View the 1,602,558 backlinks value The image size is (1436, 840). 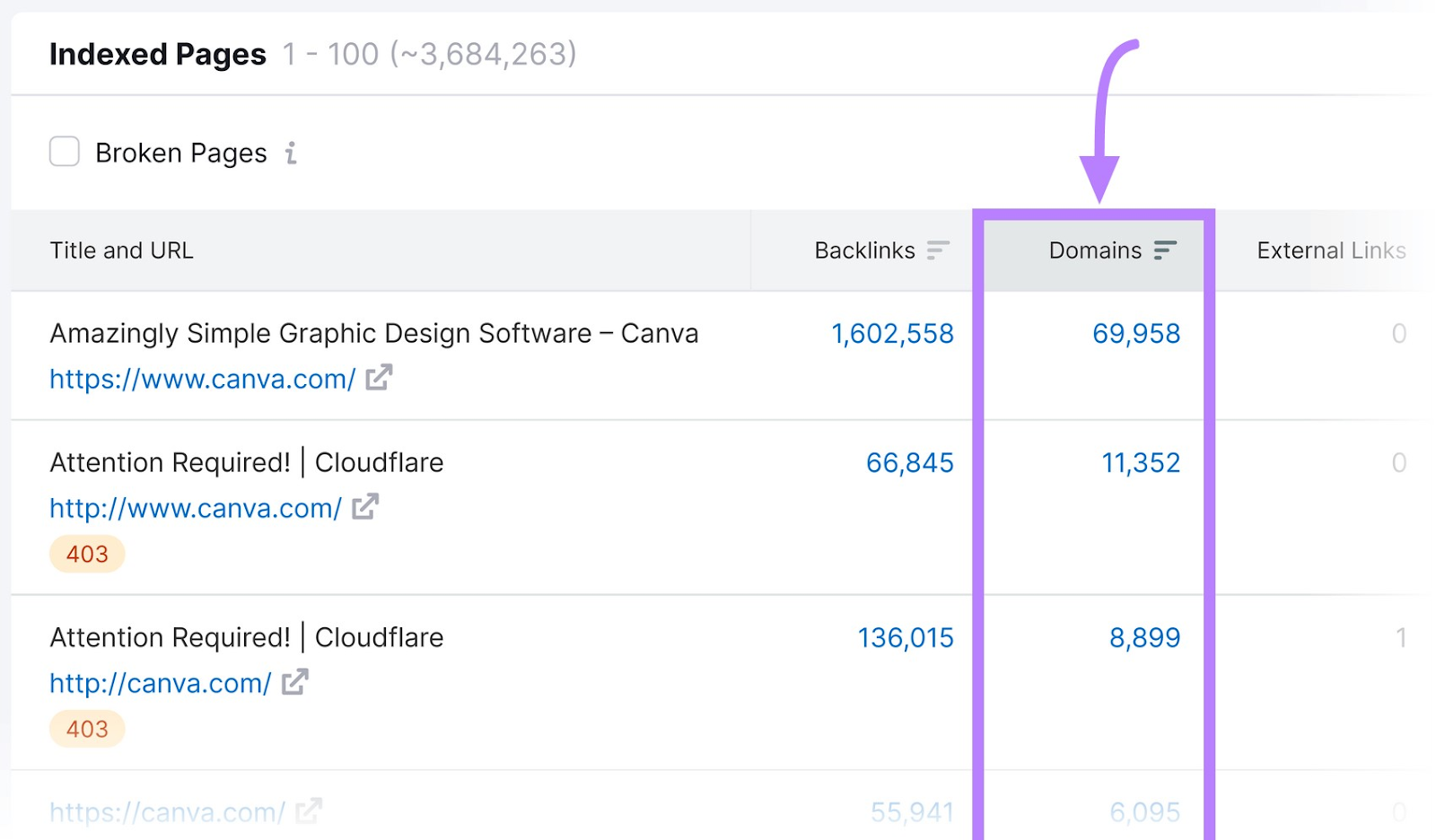[892, 334]
